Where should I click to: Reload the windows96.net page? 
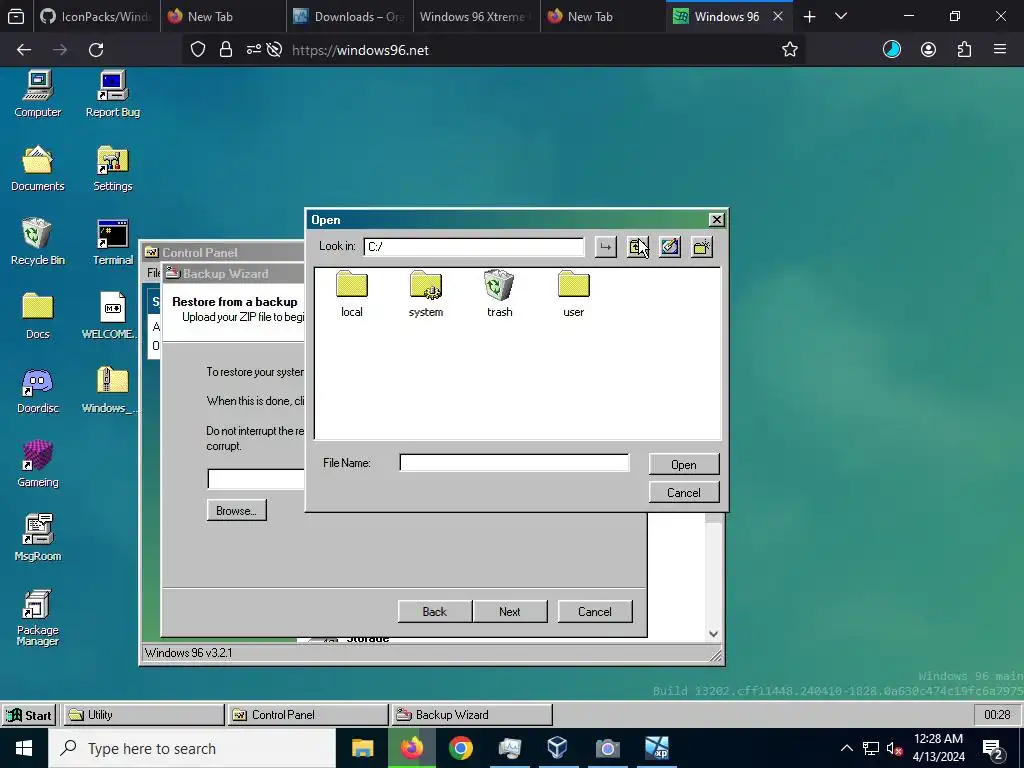click(96, 50)
